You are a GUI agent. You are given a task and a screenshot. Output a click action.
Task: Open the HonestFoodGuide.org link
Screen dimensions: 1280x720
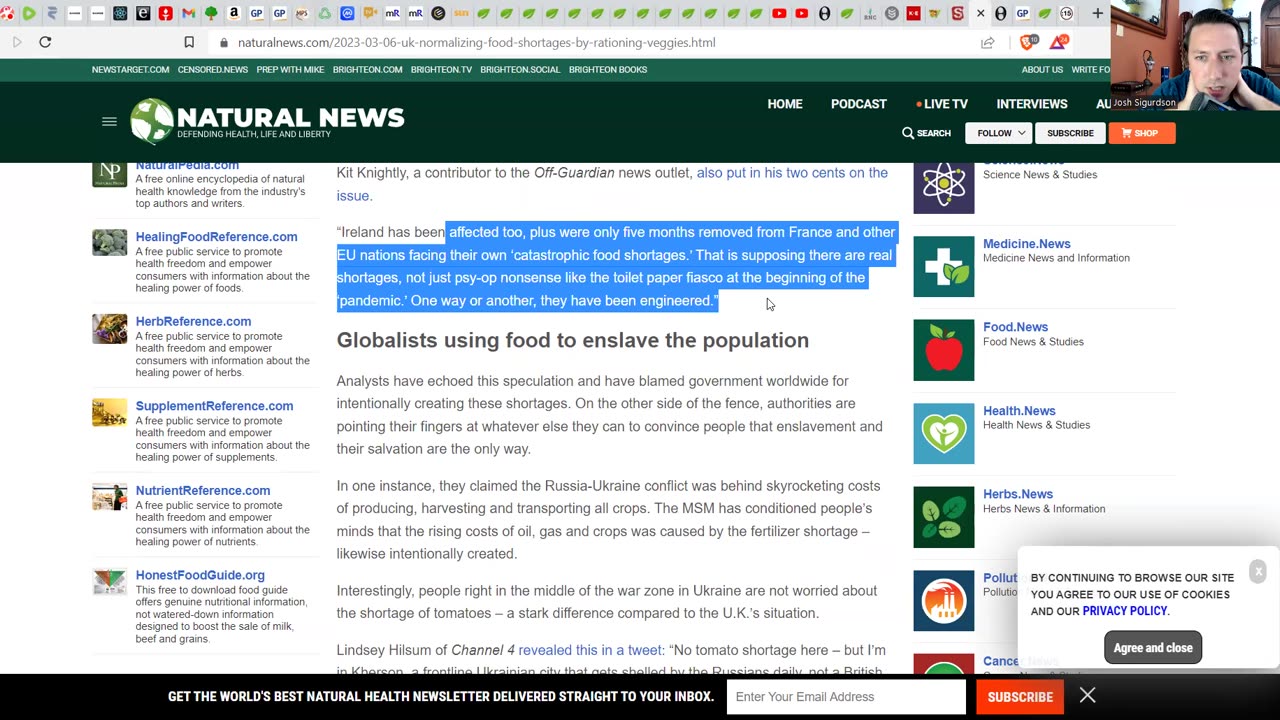coord(200,575)
